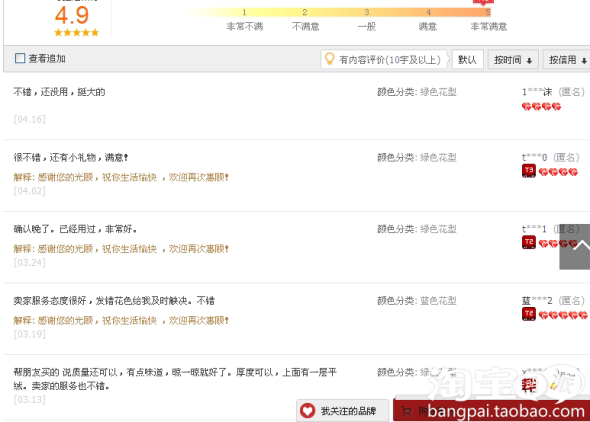The image size is (590, 422).
Task: Sort reviews with 按时间 dropdown
Action: 513,59
